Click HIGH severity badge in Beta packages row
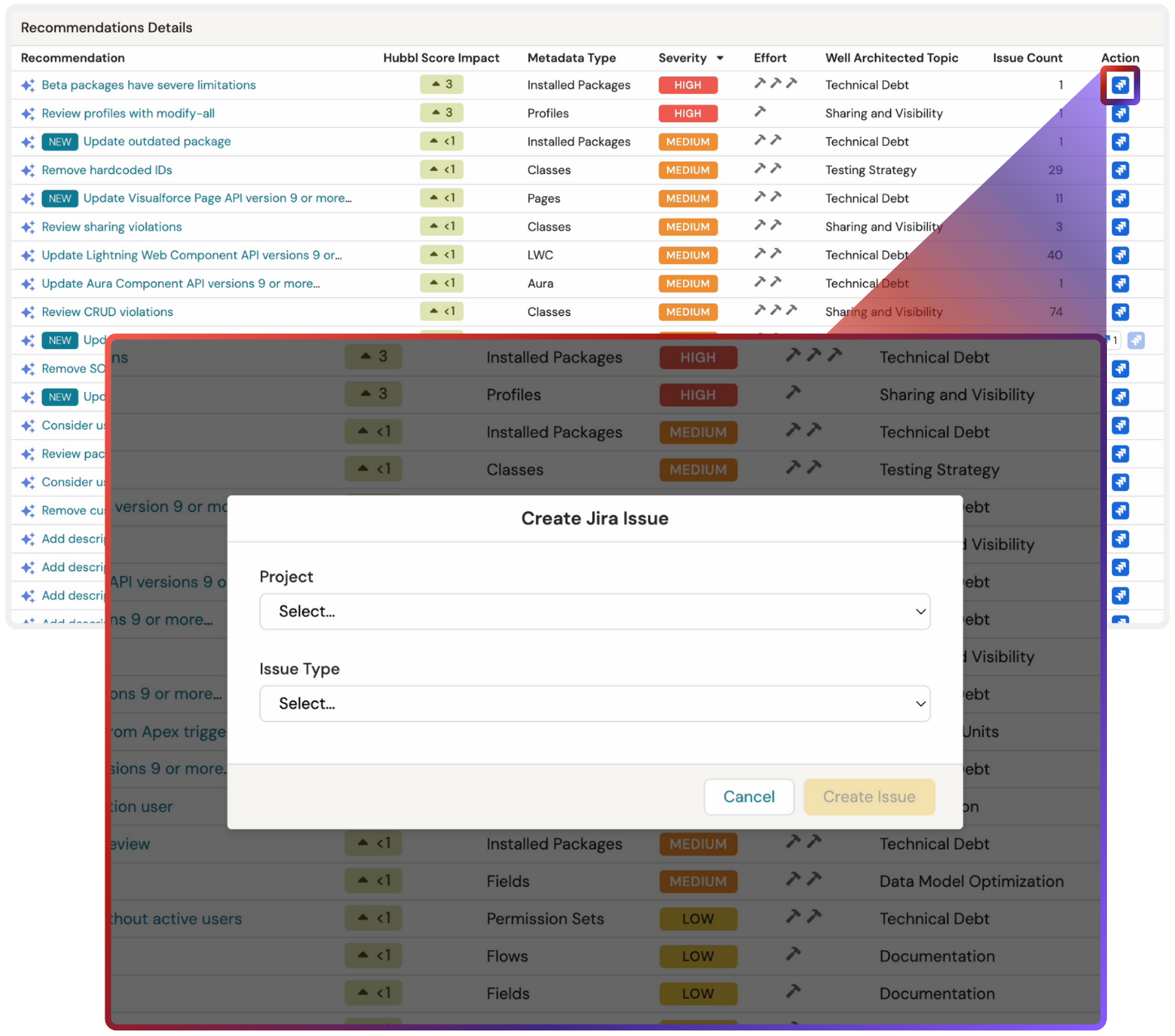 pyautogui.click(x=688, y=85)
